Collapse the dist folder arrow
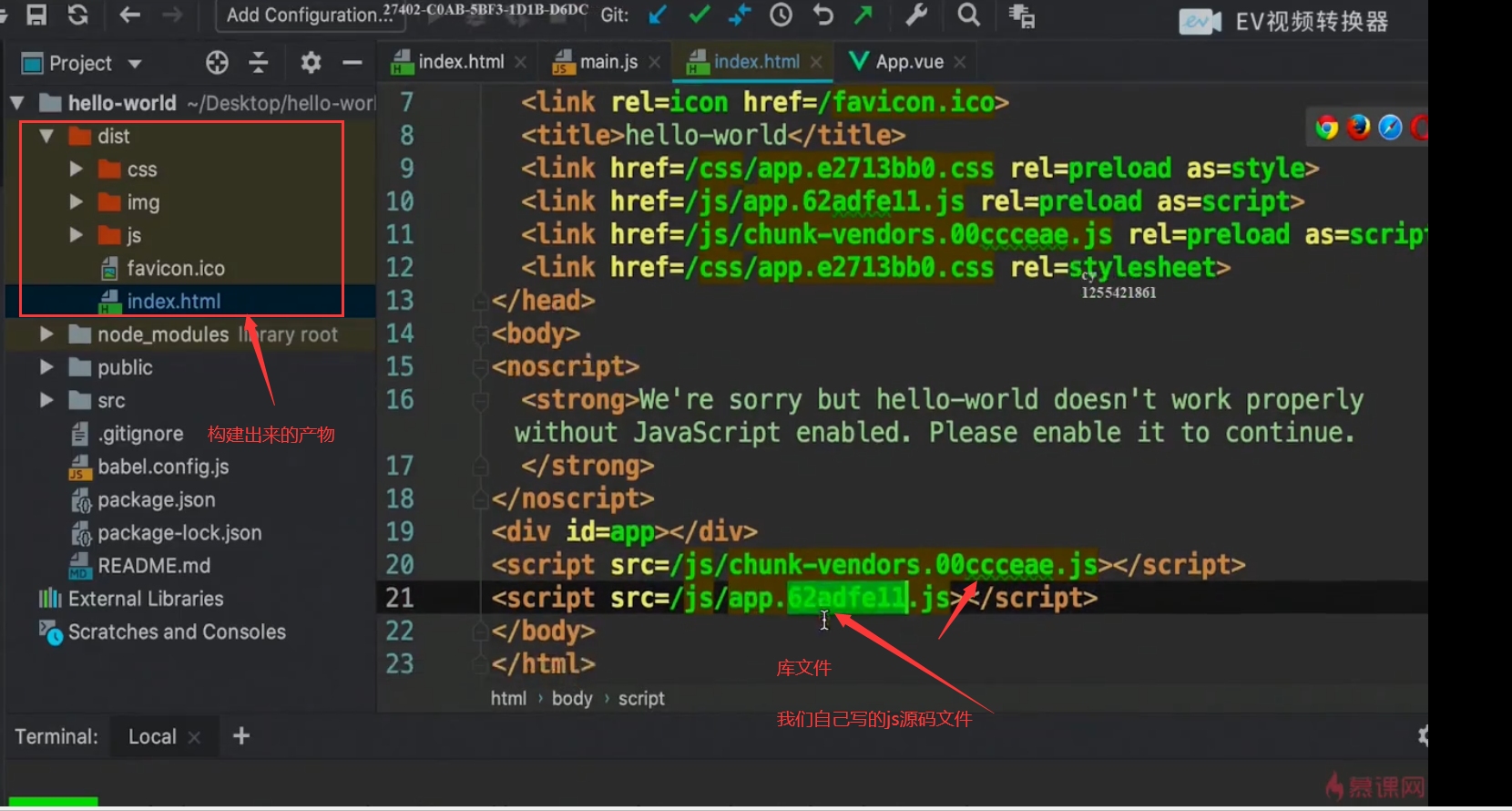 click(46, 136)
